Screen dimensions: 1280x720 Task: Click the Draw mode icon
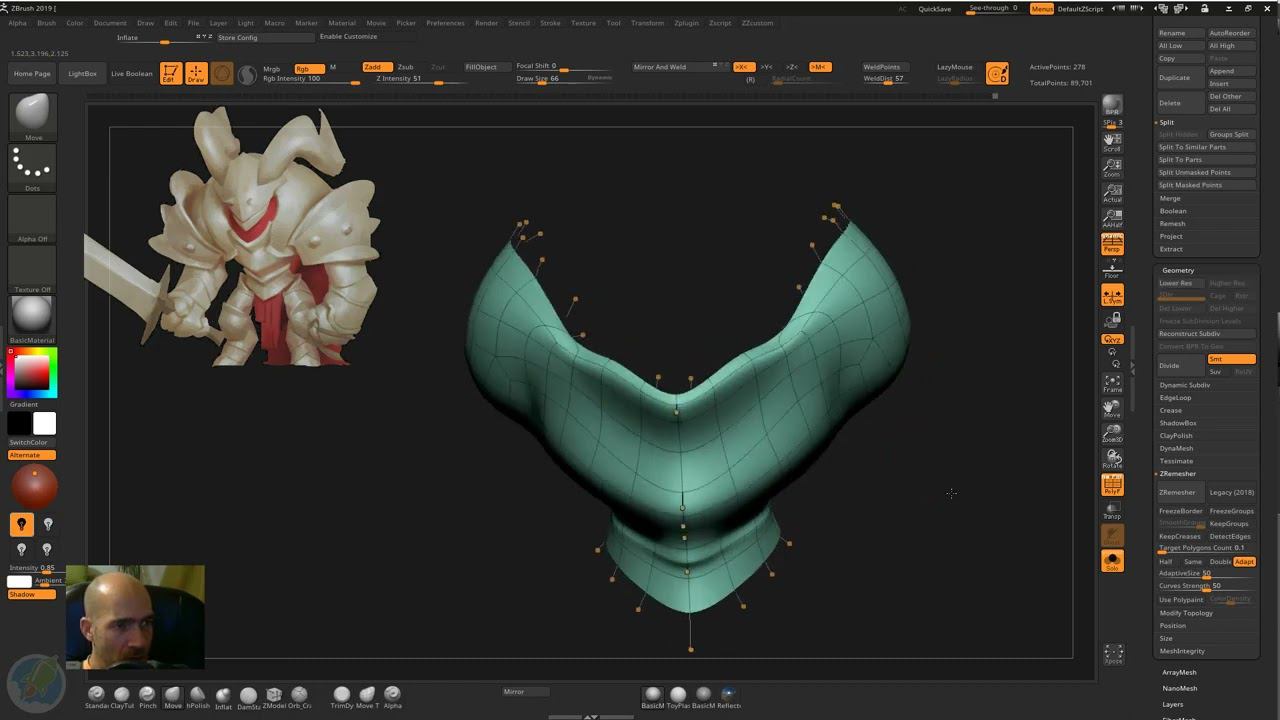point(196,73)
